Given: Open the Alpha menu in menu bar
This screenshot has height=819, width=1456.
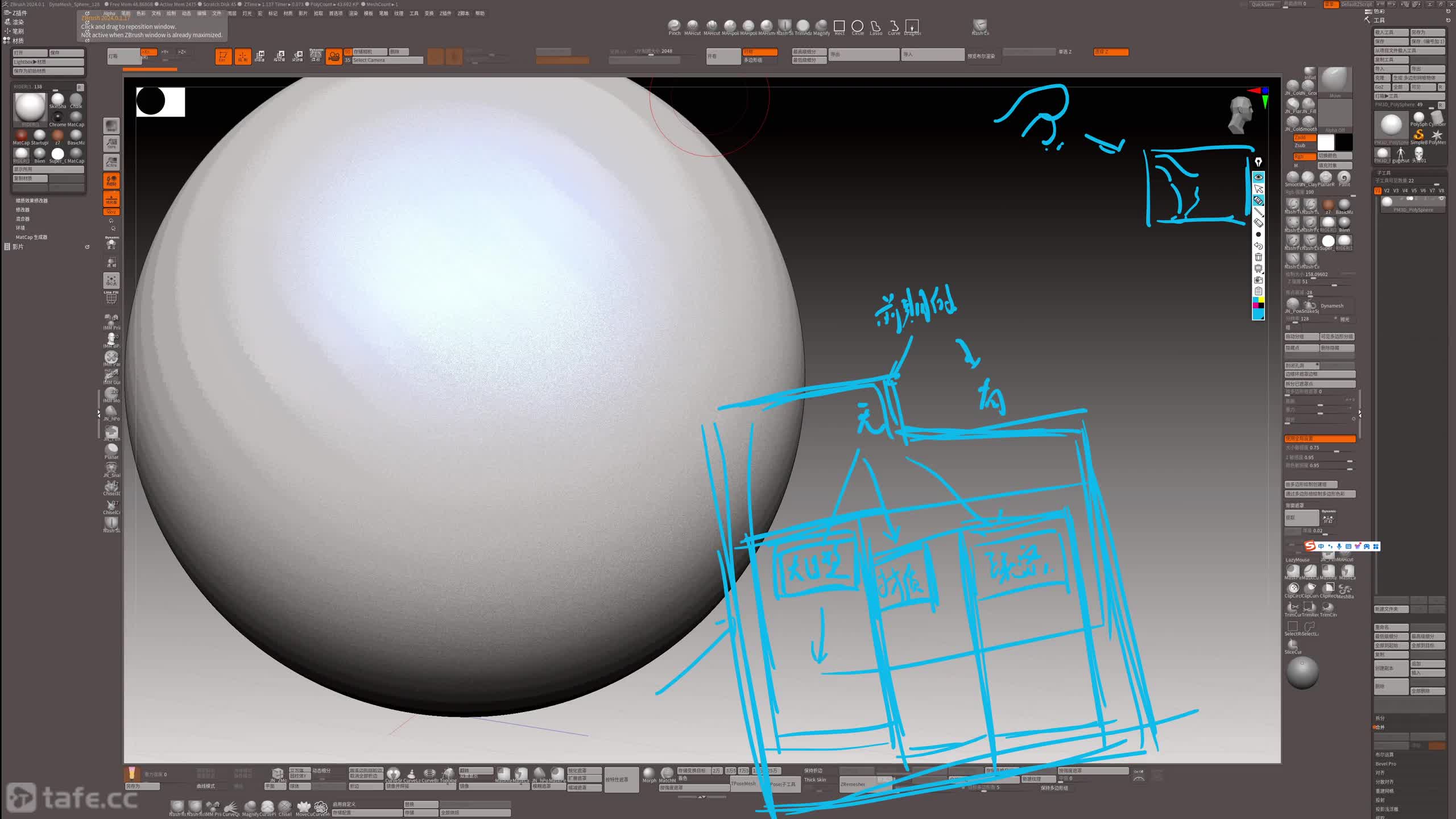Looking at the screenshot, I should (x=109, y=13).
